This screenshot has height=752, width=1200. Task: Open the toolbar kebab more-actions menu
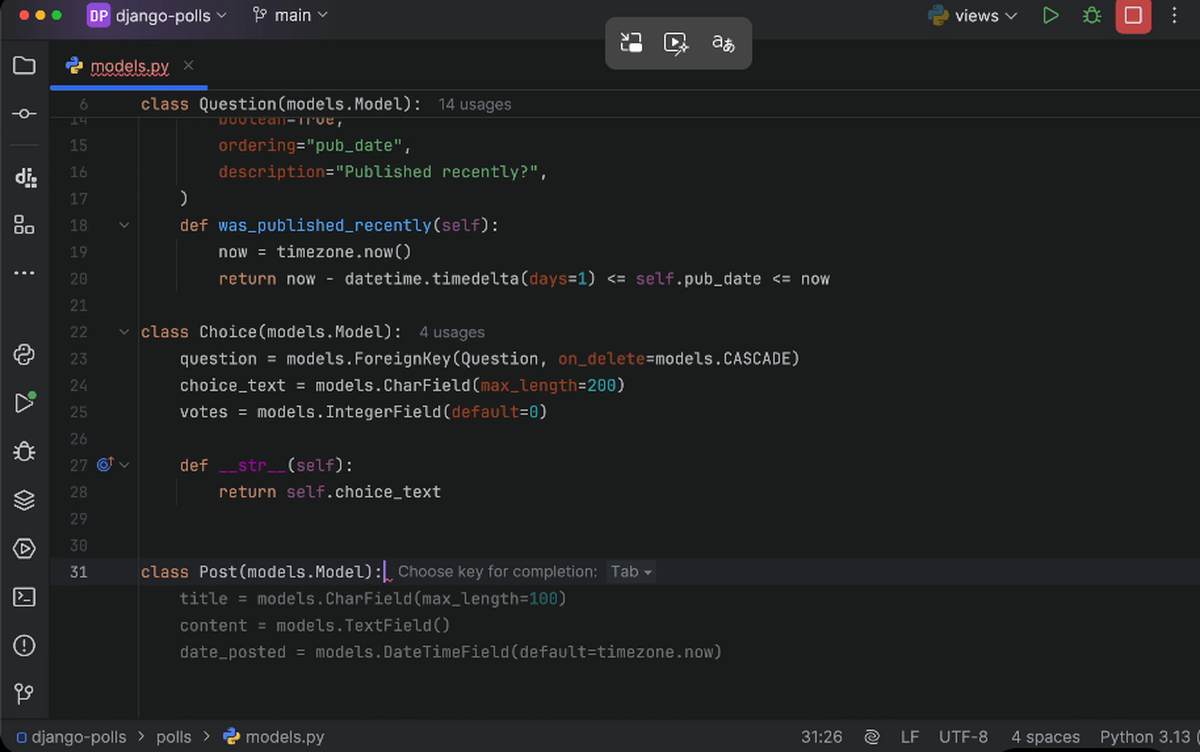(1175, 16)
